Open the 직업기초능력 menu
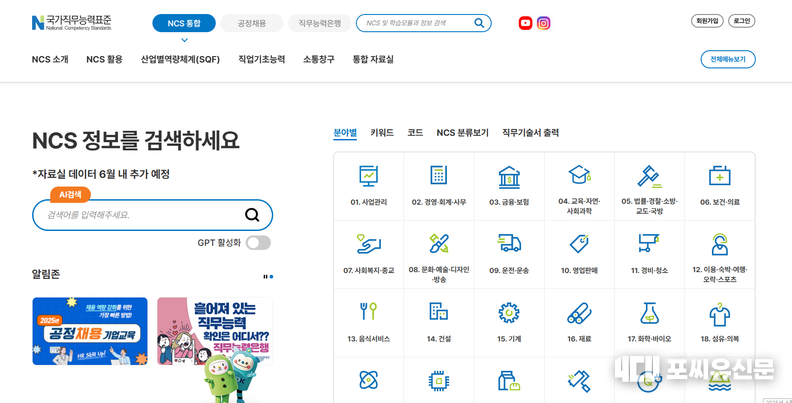This screenshot has height=403, width=792. click(x=262, y=59)
